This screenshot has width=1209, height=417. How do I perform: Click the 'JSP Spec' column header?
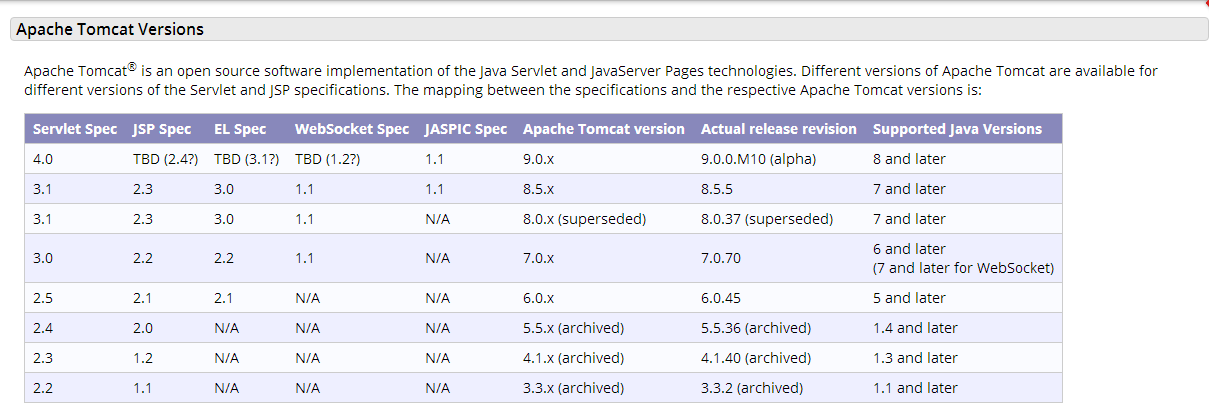point(162,129)
